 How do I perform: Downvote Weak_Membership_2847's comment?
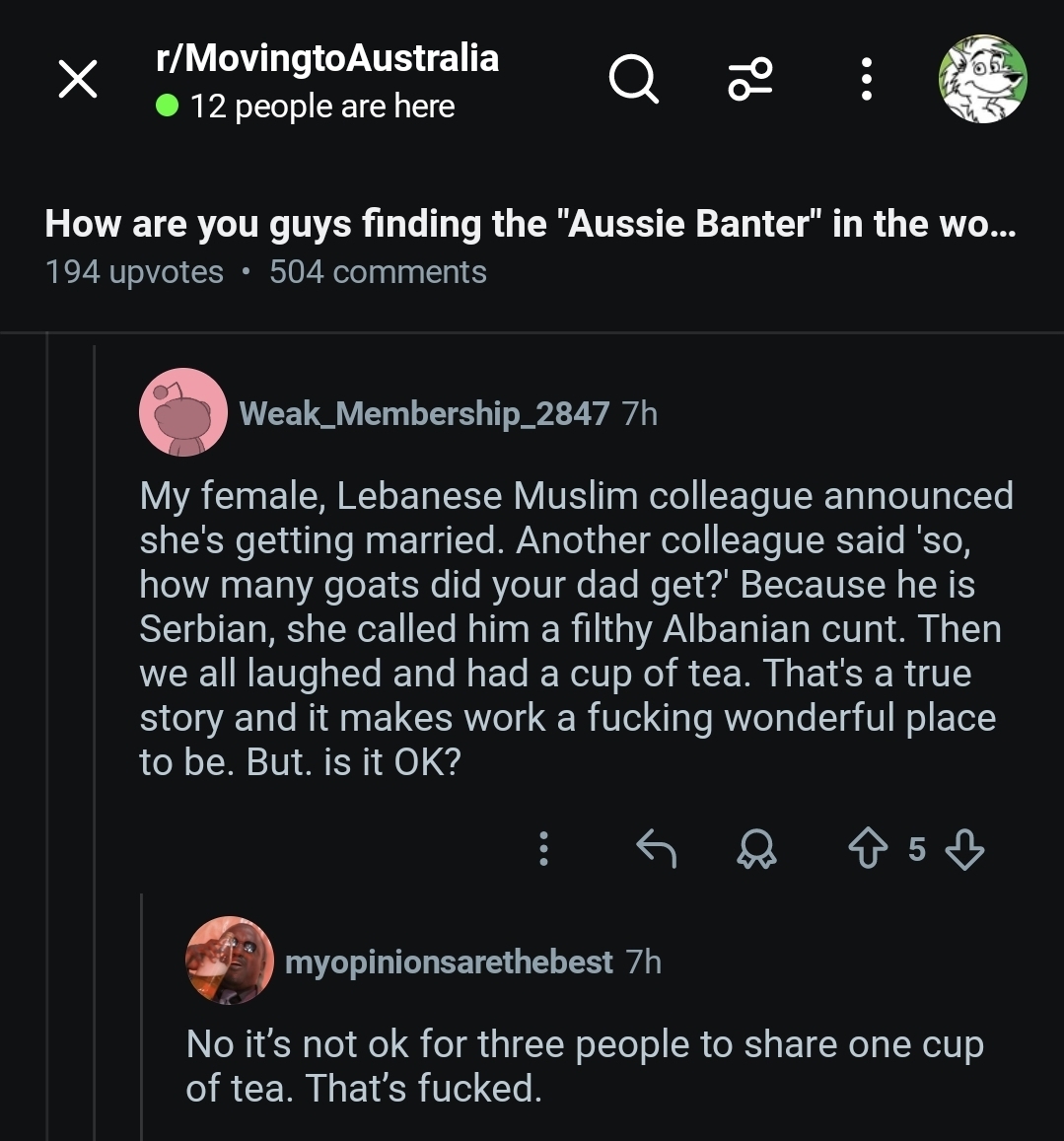[964, 849]
